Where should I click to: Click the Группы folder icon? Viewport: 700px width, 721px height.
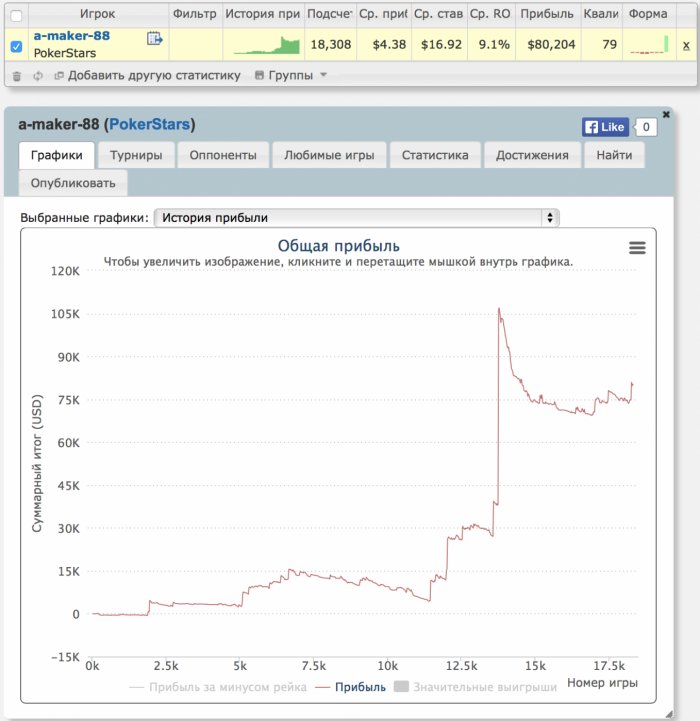tap(259, 75)
